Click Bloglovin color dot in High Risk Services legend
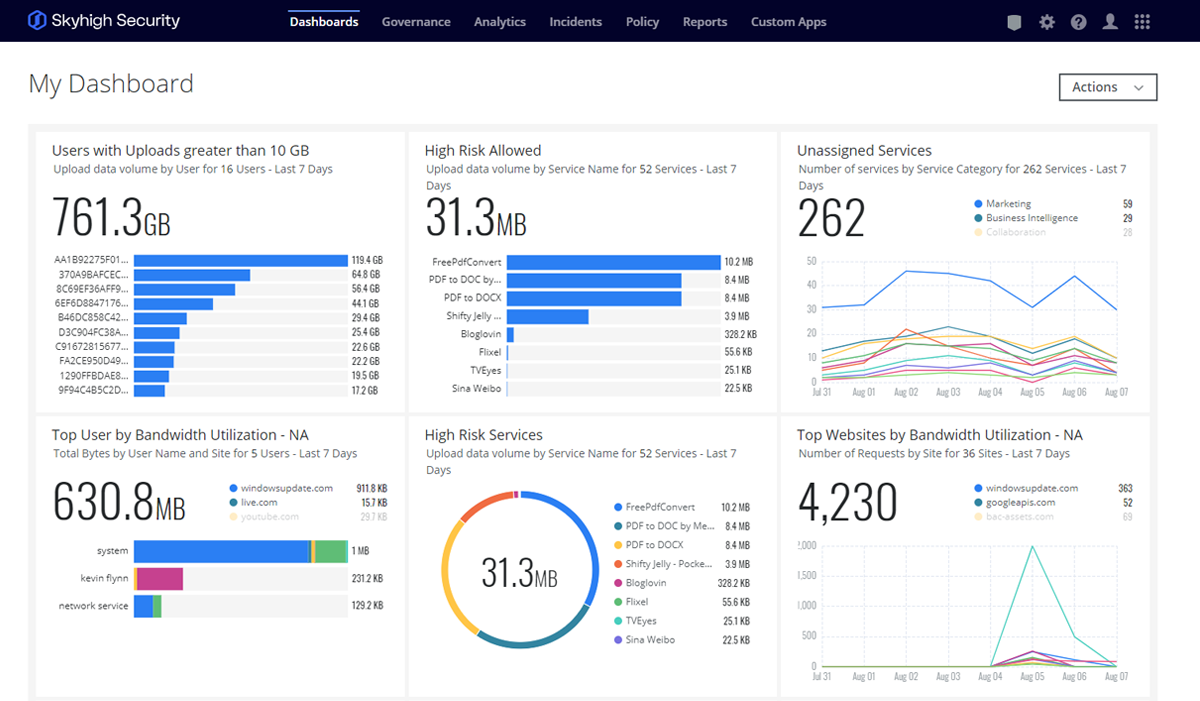This screenshot has height=701, width=1200. pyautogui.click(x=617, y=583)
